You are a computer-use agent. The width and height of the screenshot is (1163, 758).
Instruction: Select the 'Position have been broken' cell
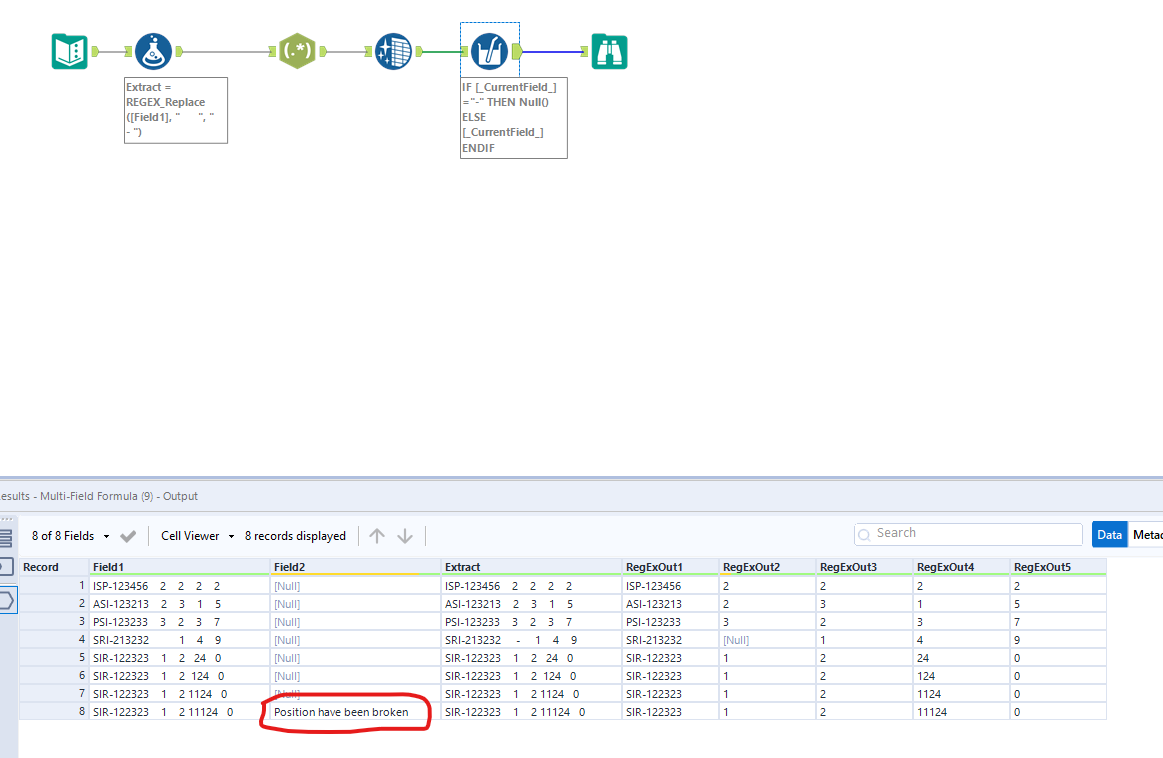point(341,712)
